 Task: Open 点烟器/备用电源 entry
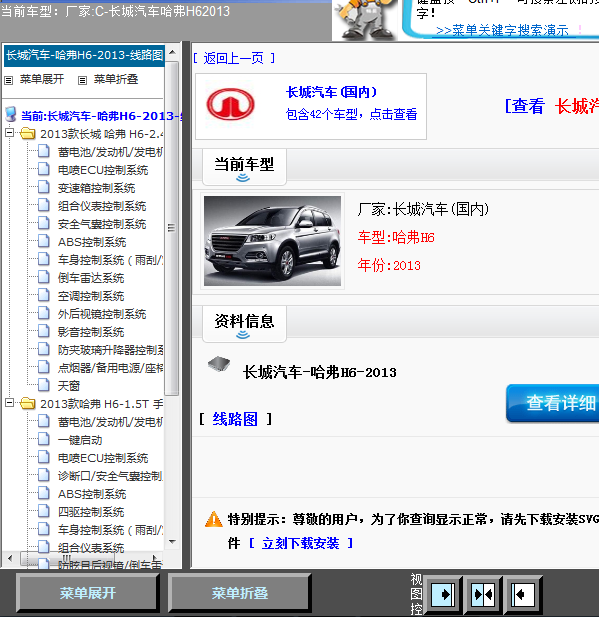[x=111, y=368]
